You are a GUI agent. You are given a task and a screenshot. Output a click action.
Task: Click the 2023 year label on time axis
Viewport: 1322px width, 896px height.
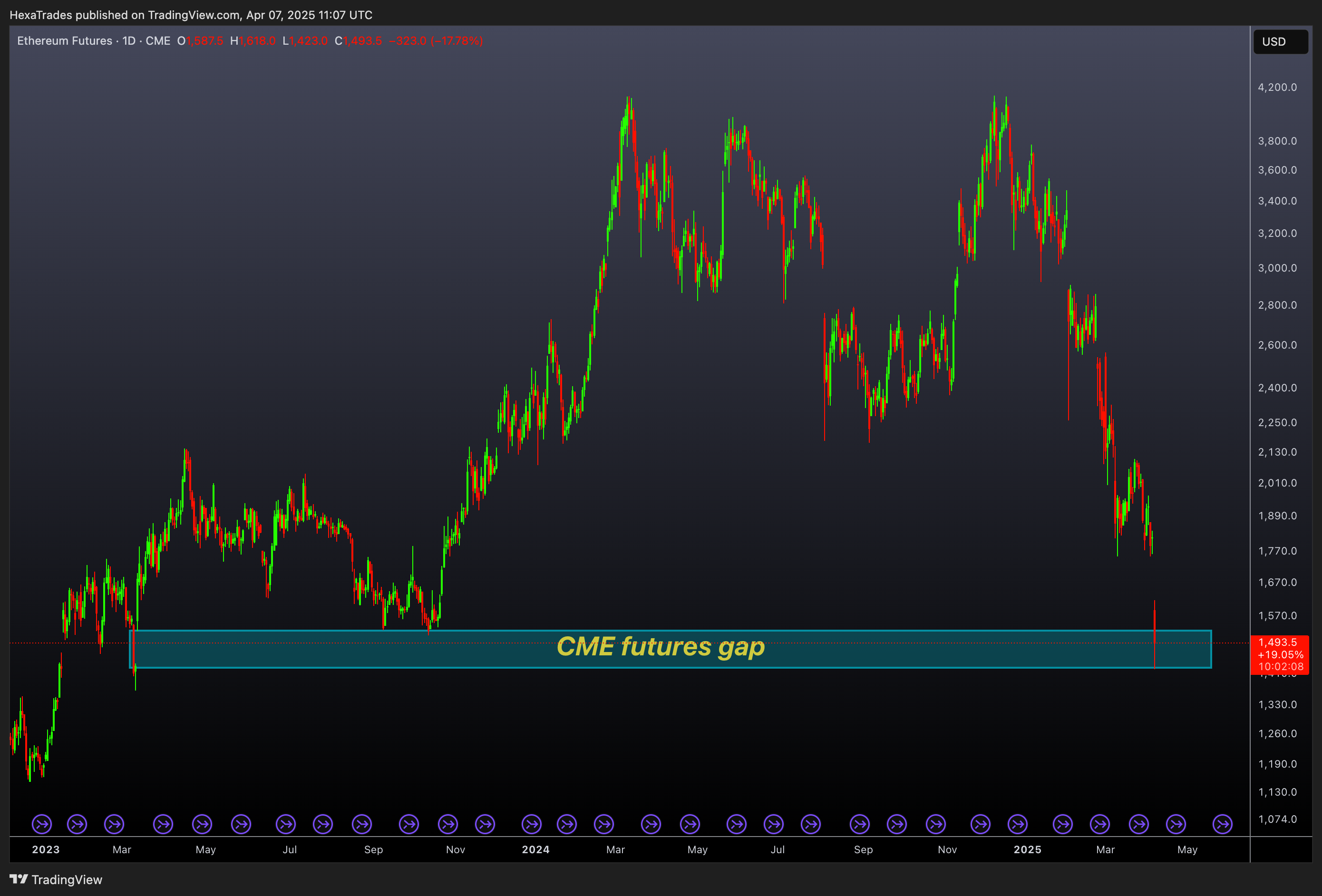(46, 849)
